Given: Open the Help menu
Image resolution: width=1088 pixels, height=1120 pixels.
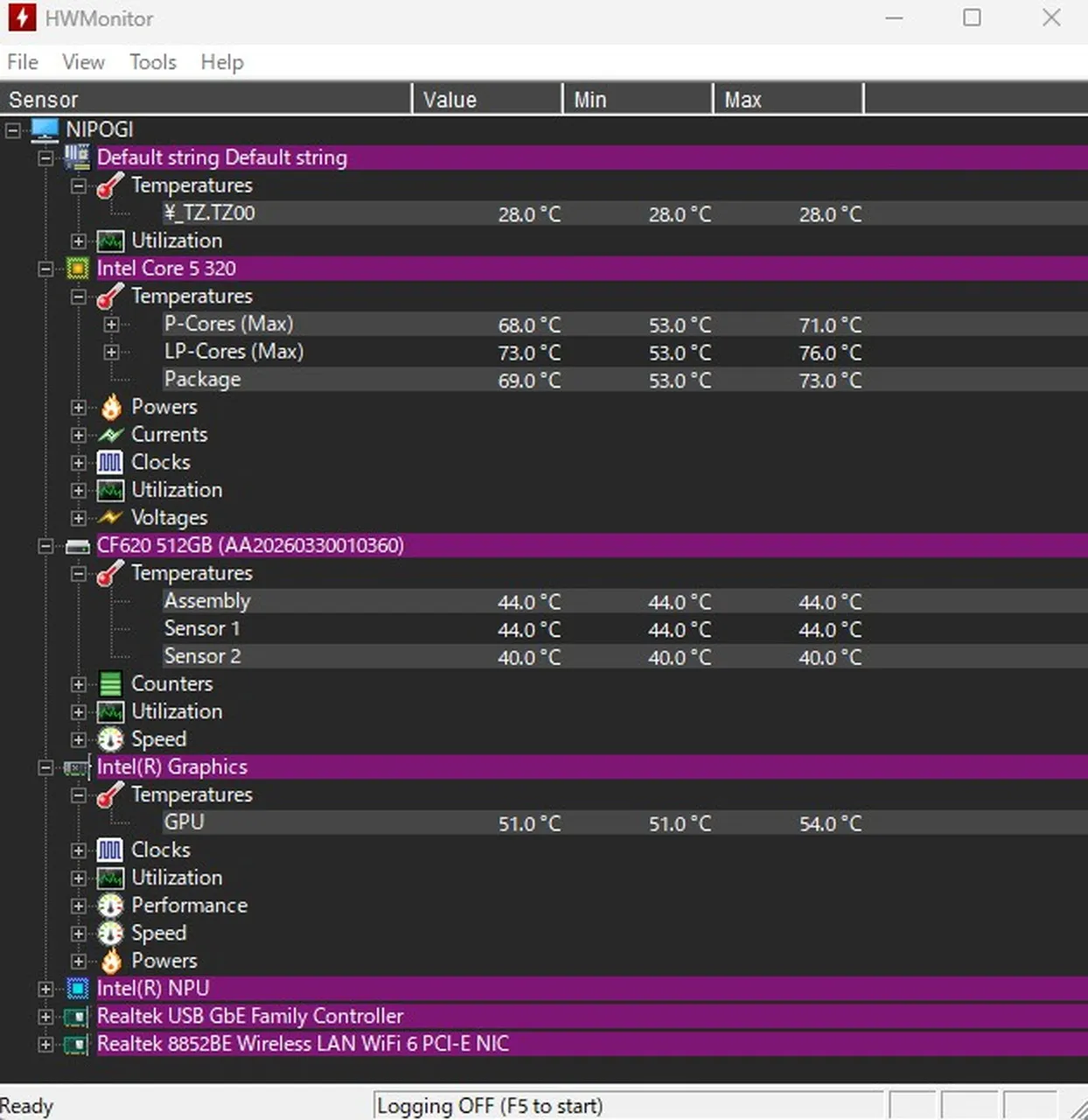Looking at the screenshot, I should coord(222,62).
